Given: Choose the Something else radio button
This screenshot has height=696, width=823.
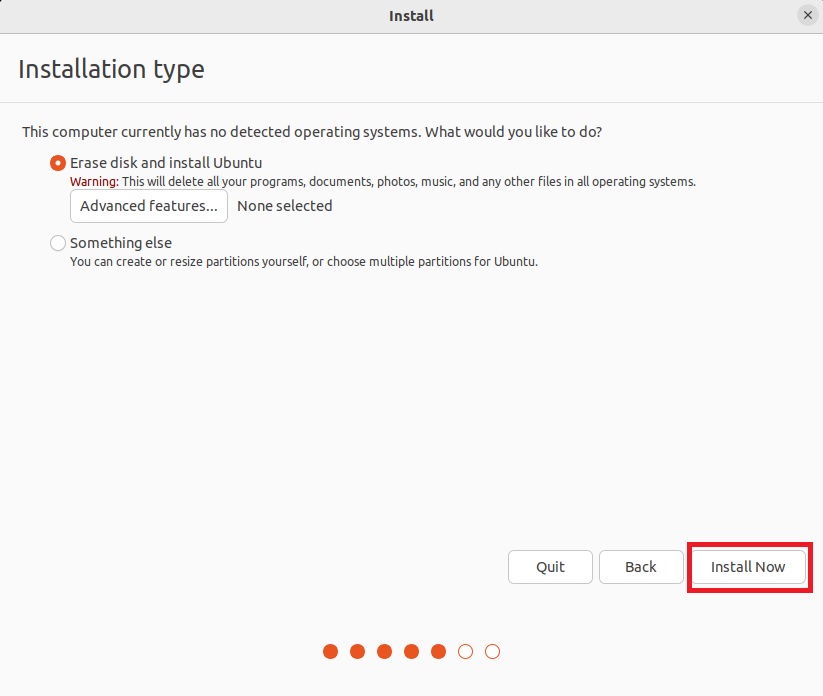Looking at the screenshot, I should 58,243.
